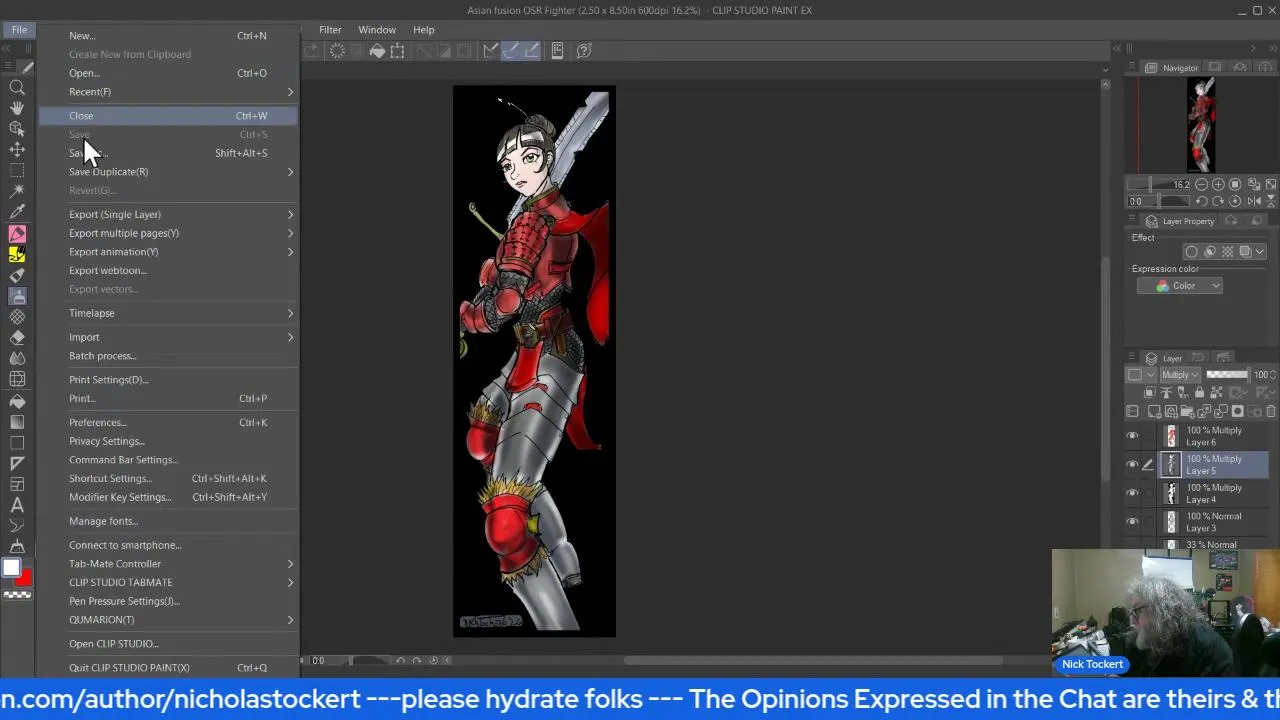Open the Help menu

coord(424,30)
